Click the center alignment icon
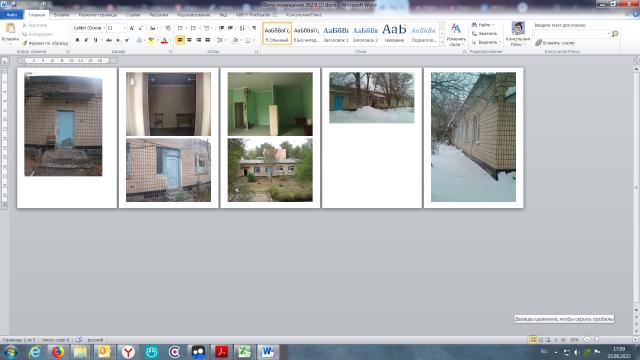Viewport: 640px width, 360px height. pyautogui.click(x=189, y=40)
